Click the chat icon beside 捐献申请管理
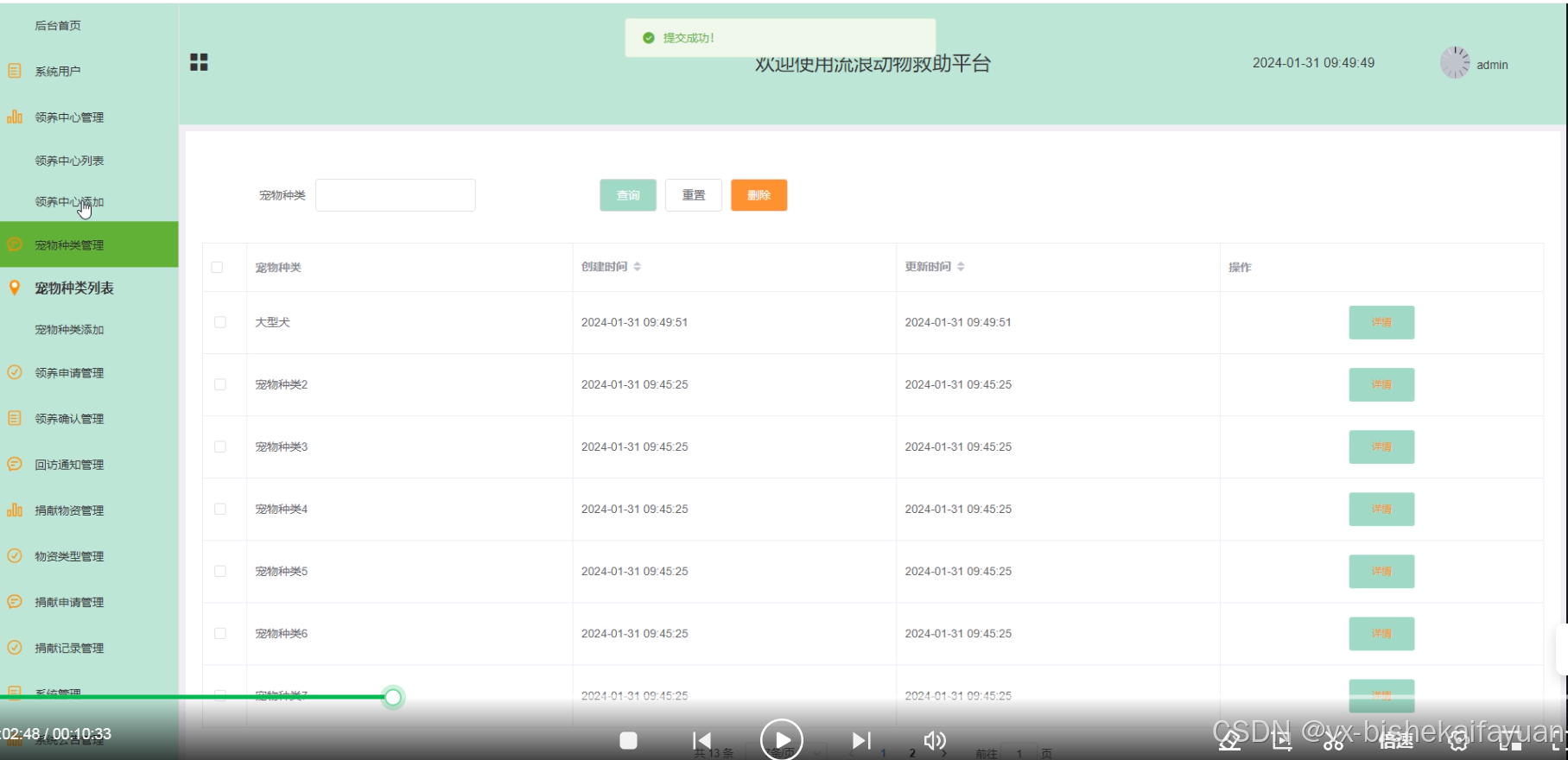The height and width of the screenshot is (760, 1568). coord(15,601)
